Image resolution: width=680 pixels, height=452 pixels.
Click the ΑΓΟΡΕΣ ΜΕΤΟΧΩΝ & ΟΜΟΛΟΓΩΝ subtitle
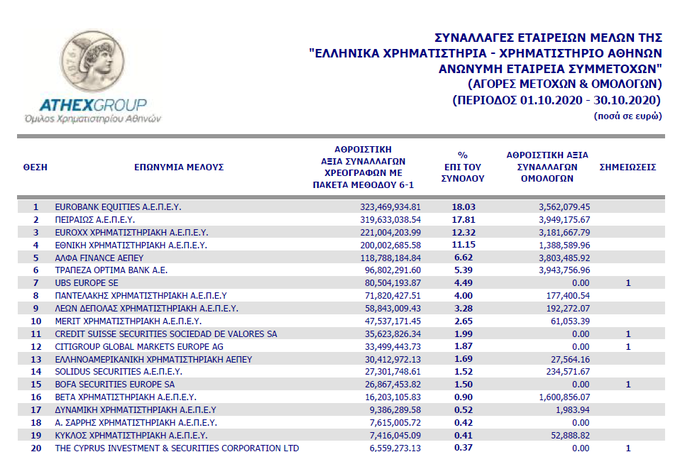pos(565,84)
